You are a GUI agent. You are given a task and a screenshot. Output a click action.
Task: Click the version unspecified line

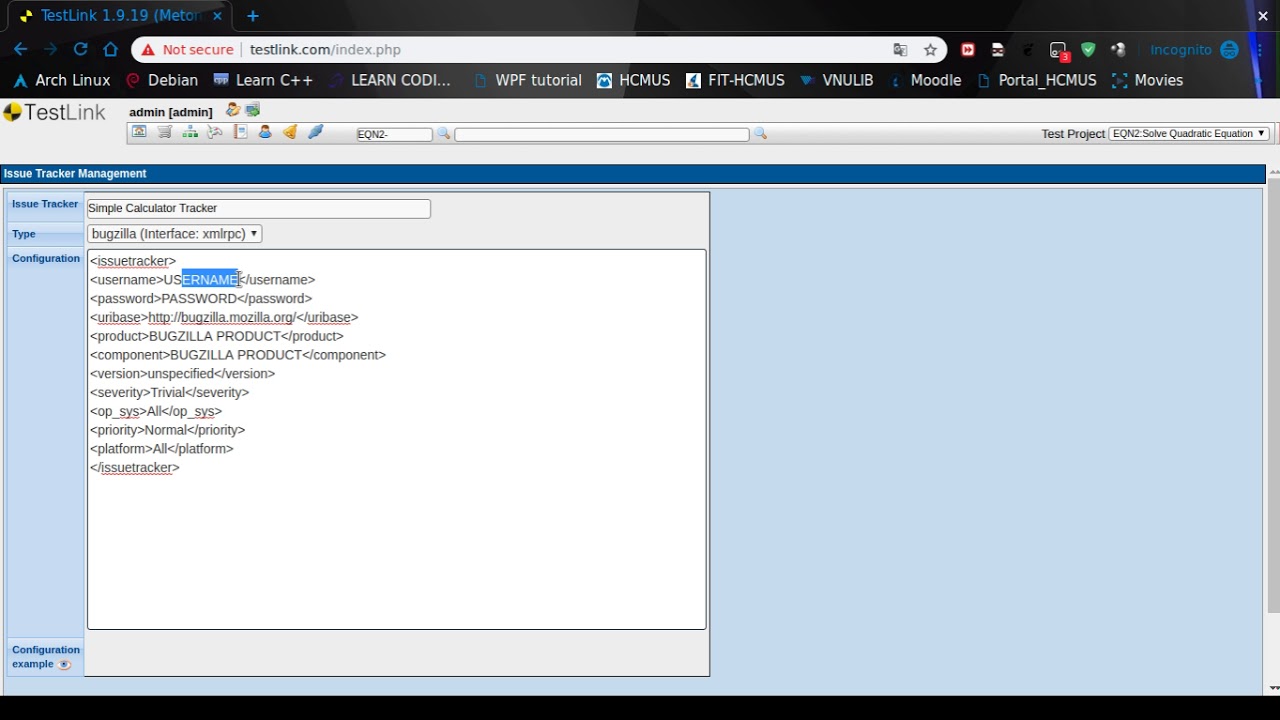[x=182, y=373]
